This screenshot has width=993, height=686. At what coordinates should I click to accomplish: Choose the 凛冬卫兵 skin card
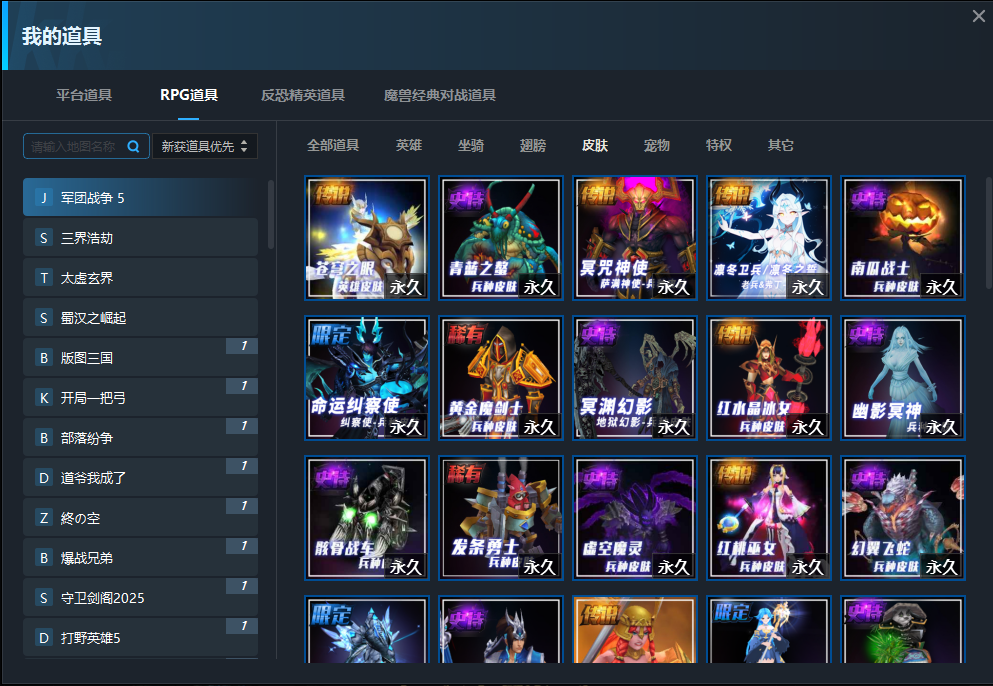coord(769,238)
